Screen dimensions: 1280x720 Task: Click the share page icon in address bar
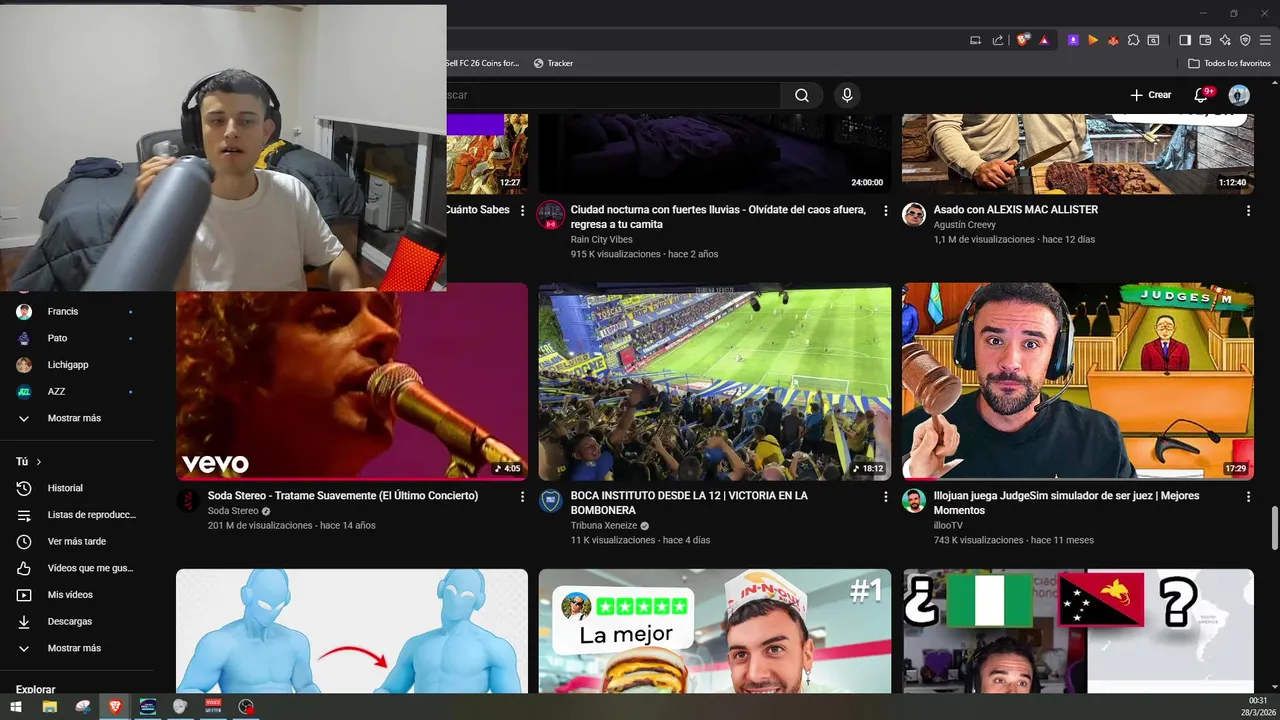[x=997, y=40]
